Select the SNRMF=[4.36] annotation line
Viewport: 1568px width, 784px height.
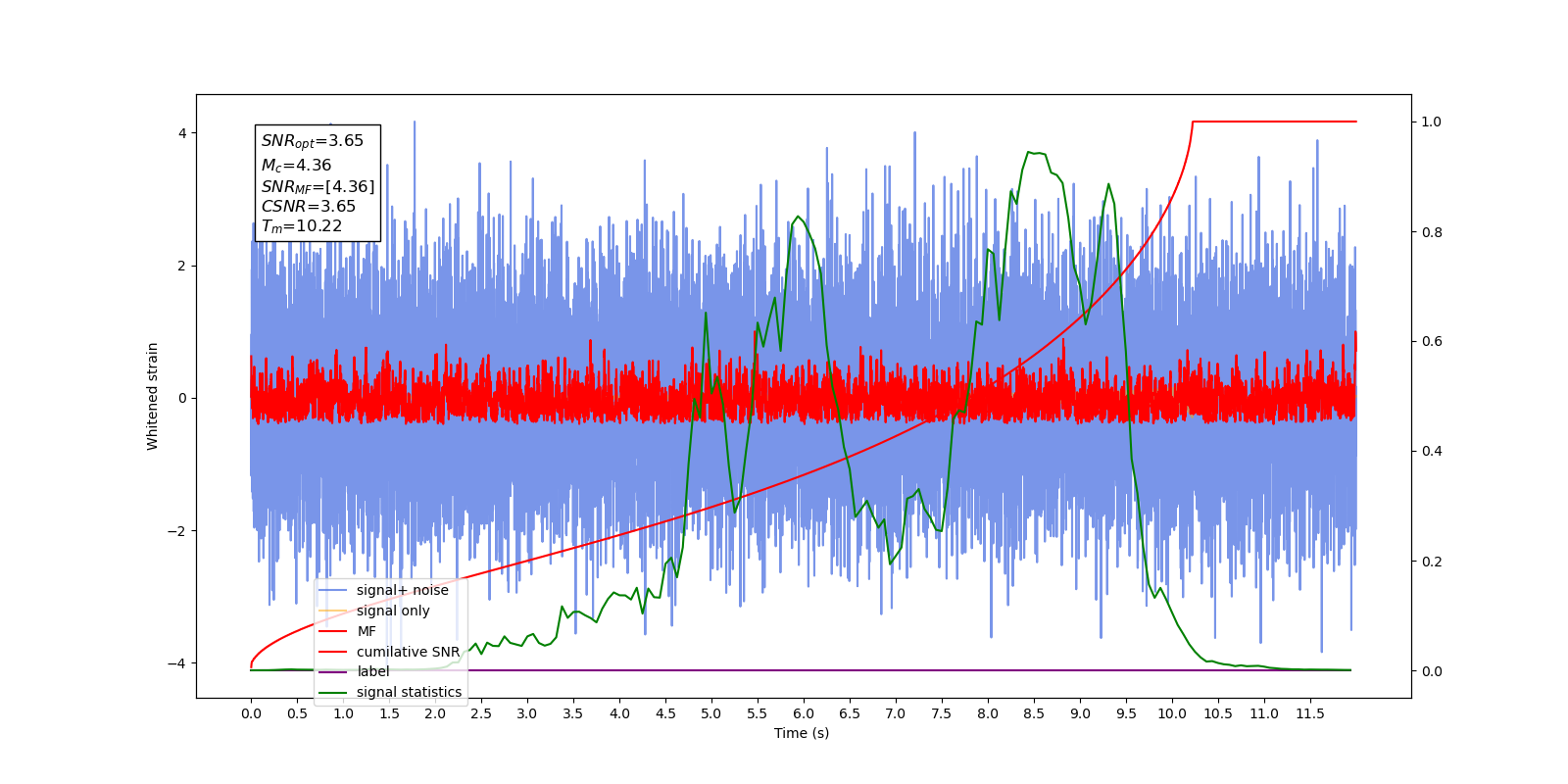(318, 186)
